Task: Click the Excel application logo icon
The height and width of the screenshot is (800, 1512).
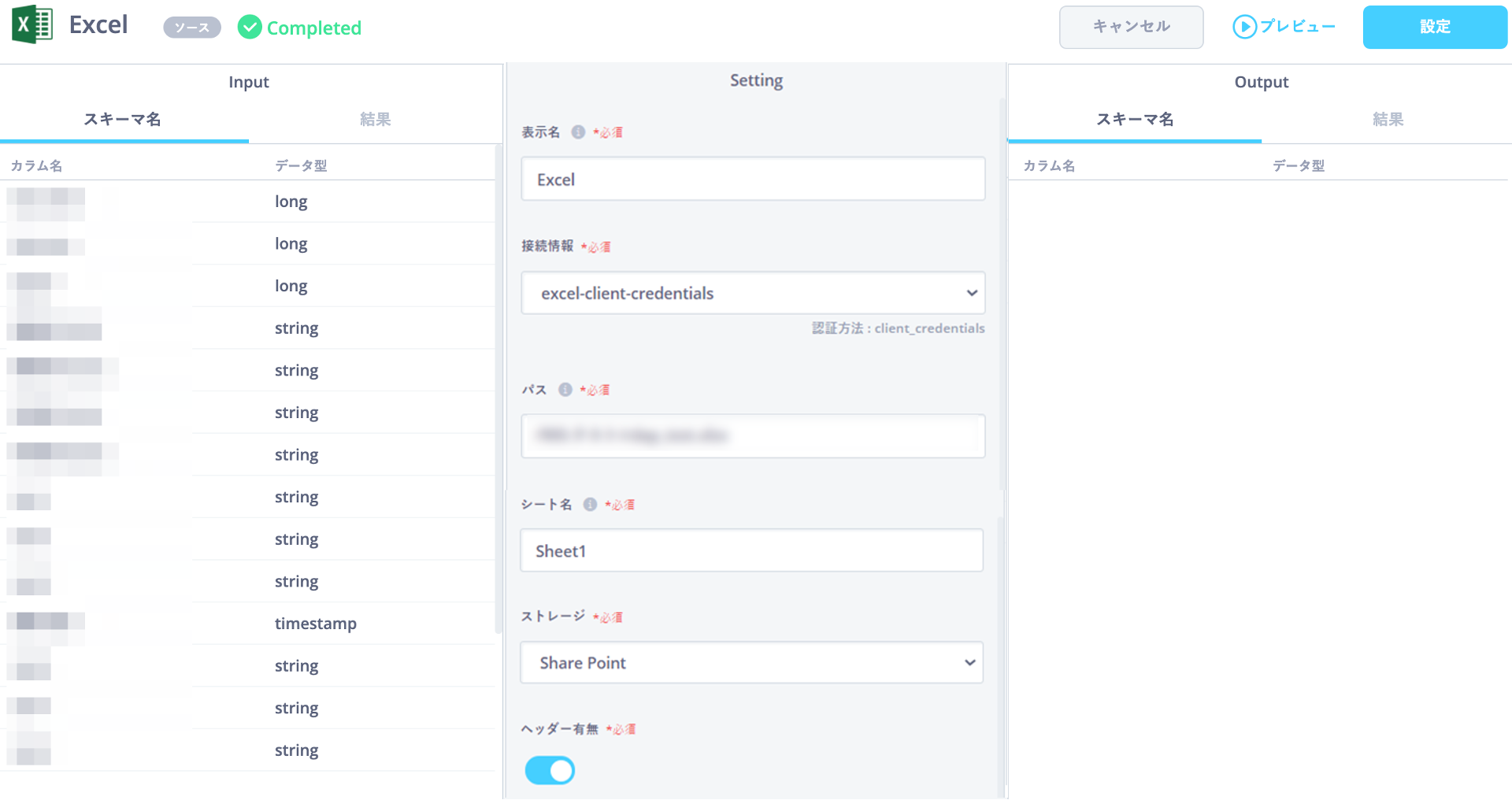Action: (x=32, y=24)
